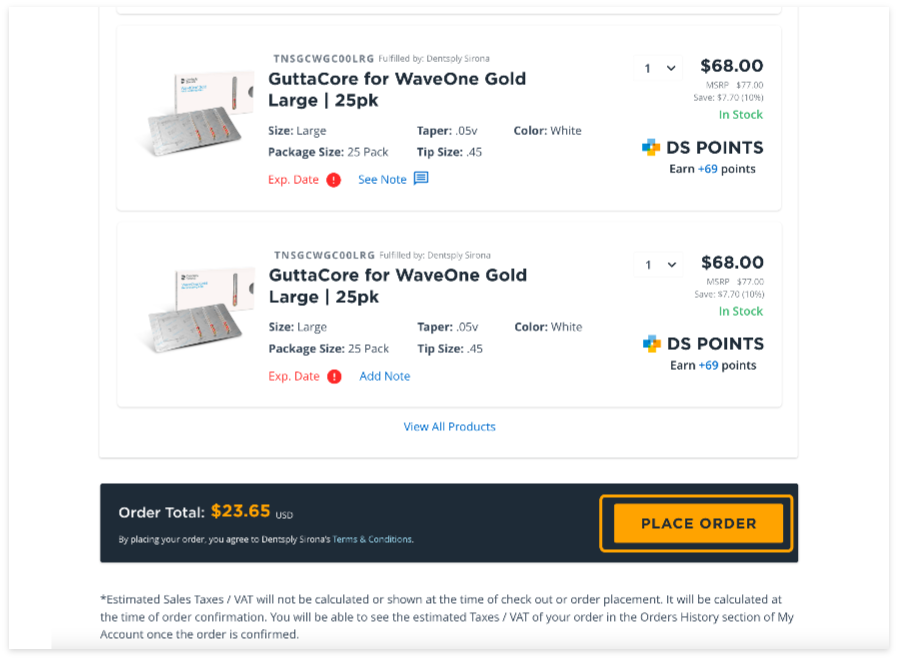The image size is (898, 660).
Task: Click the DS Points logo on the first product
Action: (x=651, y=148)
